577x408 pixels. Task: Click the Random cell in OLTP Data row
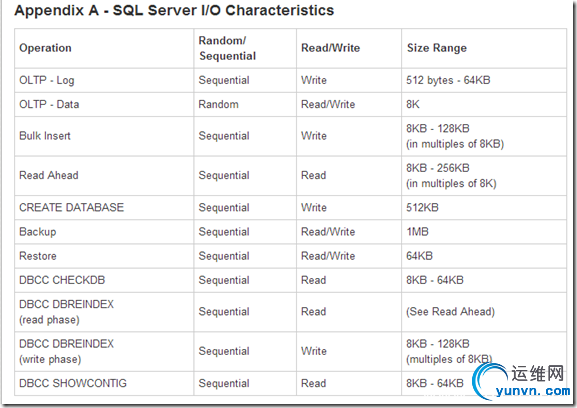click(245, 104)
